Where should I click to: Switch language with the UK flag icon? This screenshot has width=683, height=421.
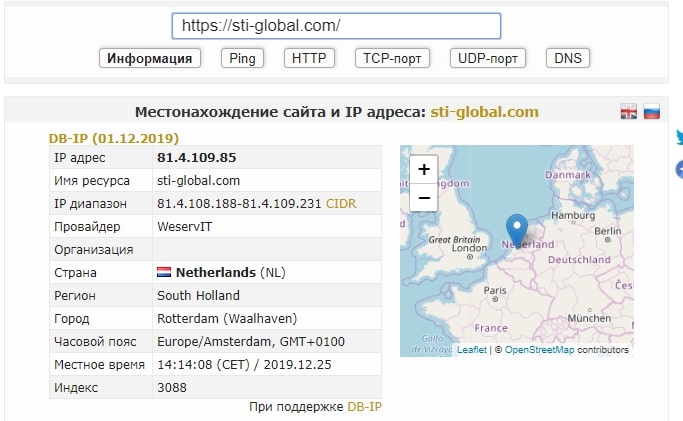629,112
